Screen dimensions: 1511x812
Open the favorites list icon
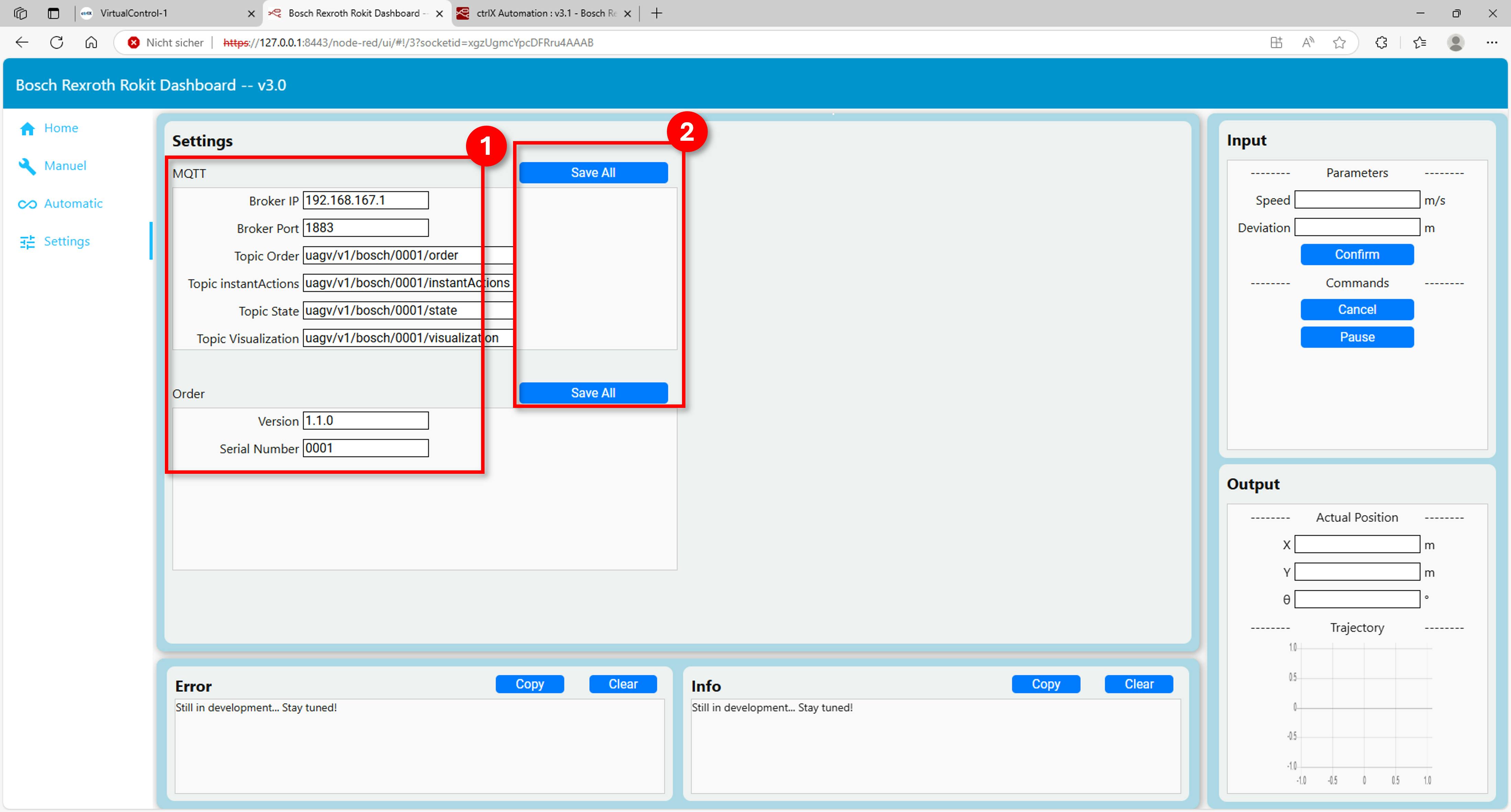[1420, 42]
